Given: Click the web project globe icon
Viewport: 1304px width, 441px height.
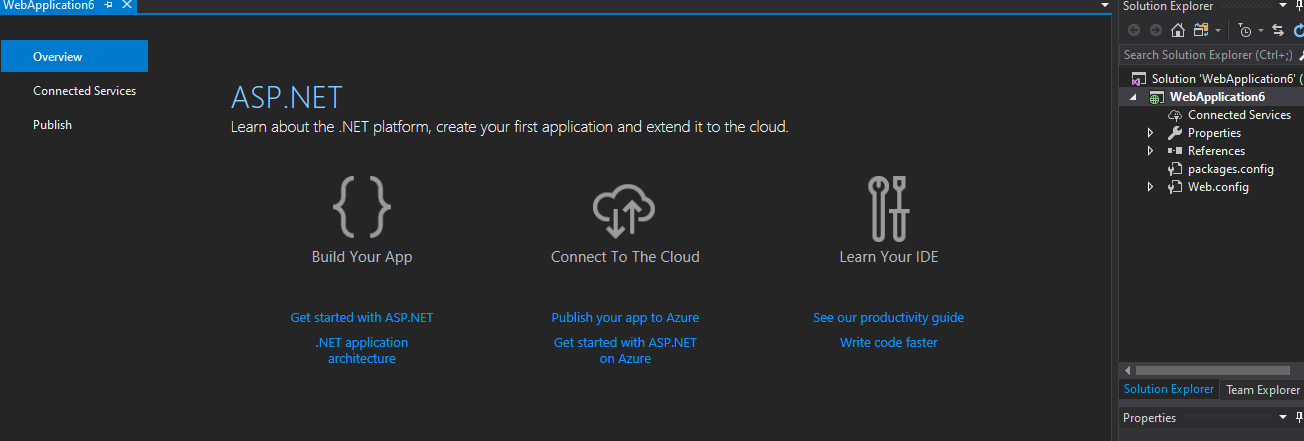Looking at the screenshot, I should 1155,97.
